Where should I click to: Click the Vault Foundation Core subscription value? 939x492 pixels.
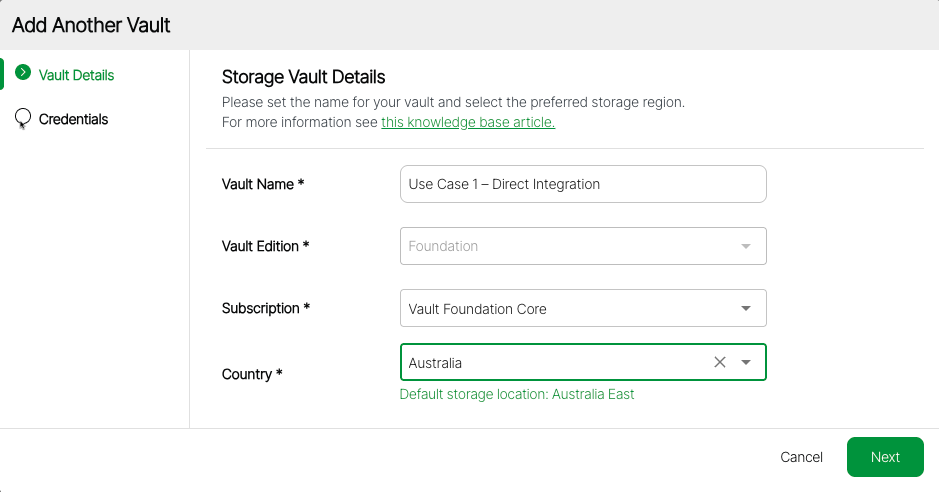click(478, 309)
